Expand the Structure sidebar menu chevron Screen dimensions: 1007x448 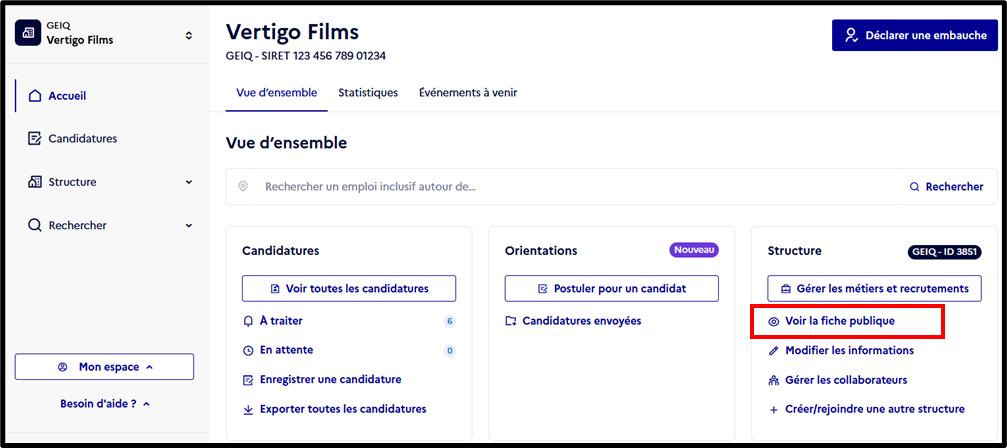pos(189,182)
